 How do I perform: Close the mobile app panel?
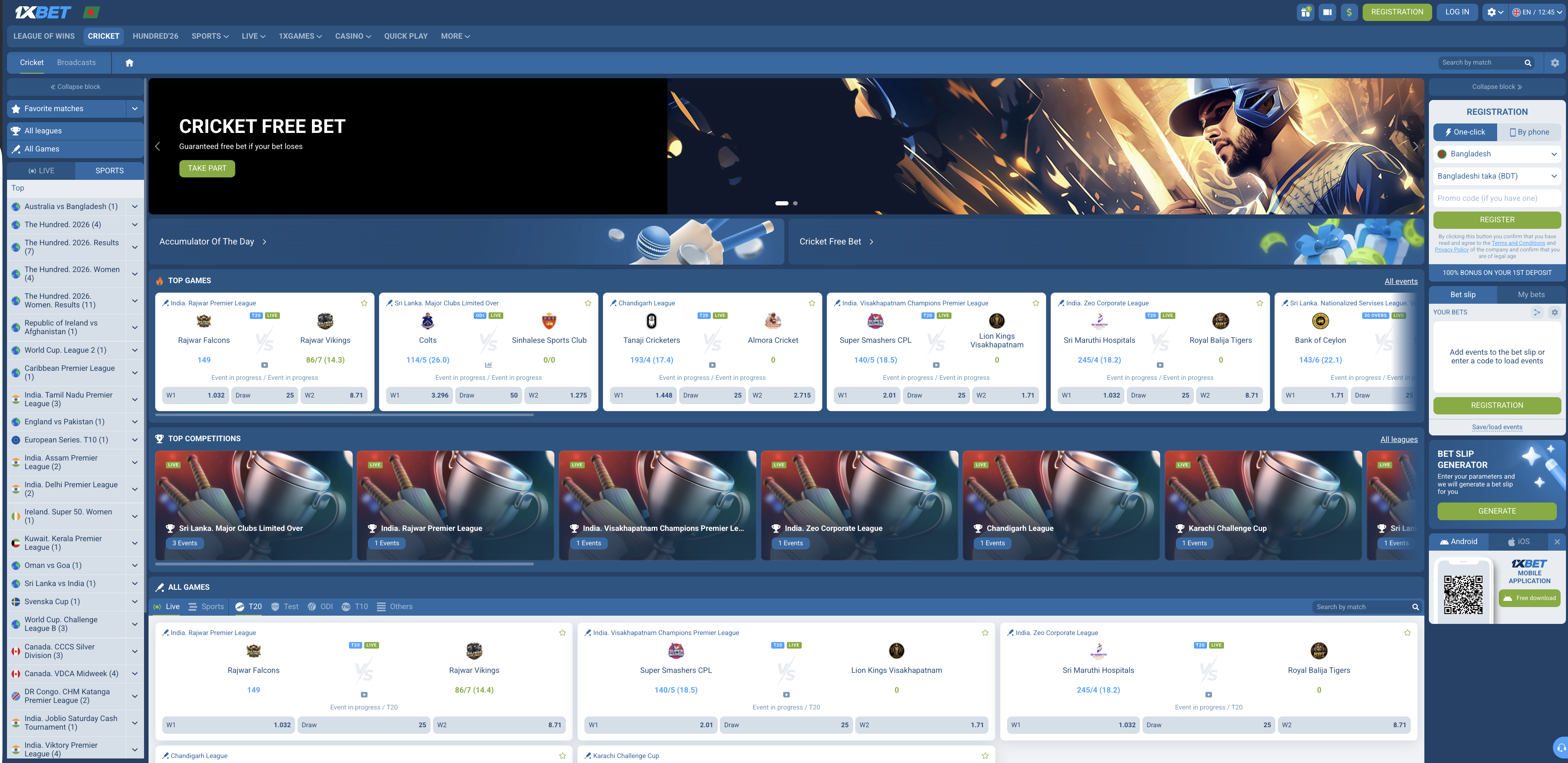tap(1557, 542)
